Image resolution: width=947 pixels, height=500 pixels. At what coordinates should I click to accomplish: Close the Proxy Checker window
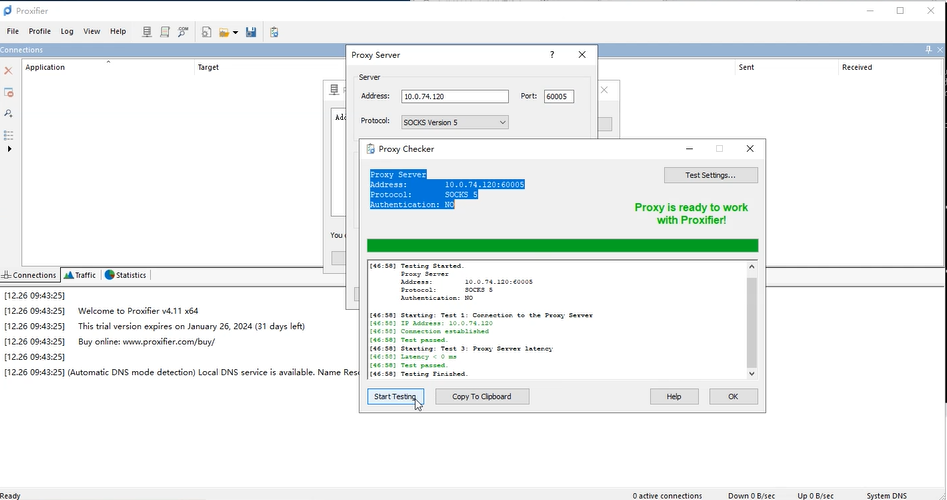(750, 149)
